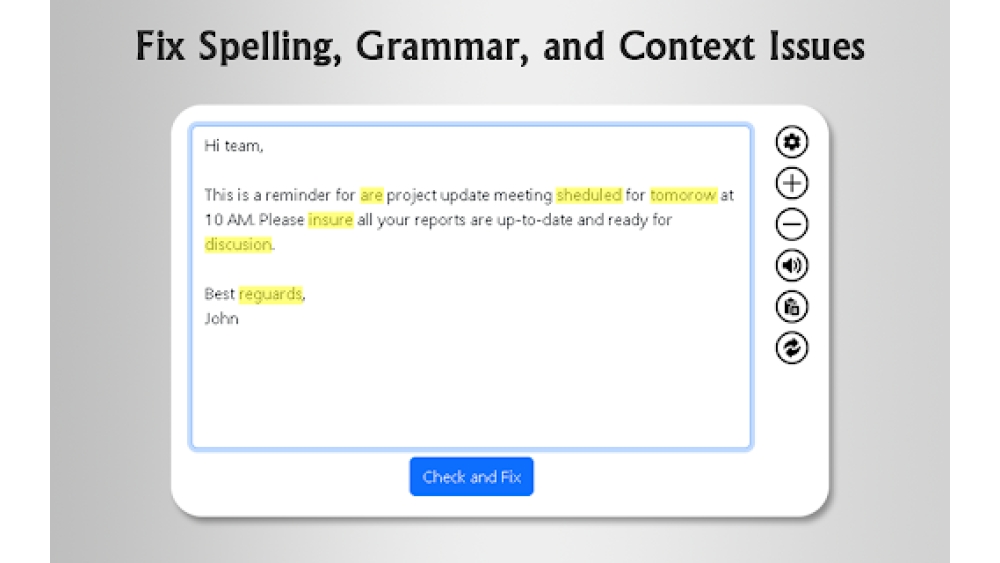Play text aloud with the speaker icon
The width and height of the screenshot is (1000, 563).
tap(791, 265)
